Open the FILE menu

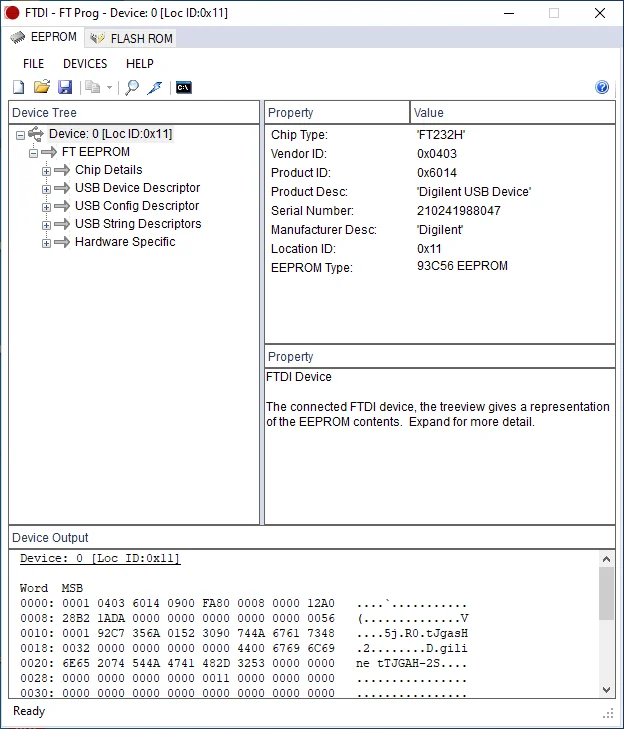(x=33, y=64)
